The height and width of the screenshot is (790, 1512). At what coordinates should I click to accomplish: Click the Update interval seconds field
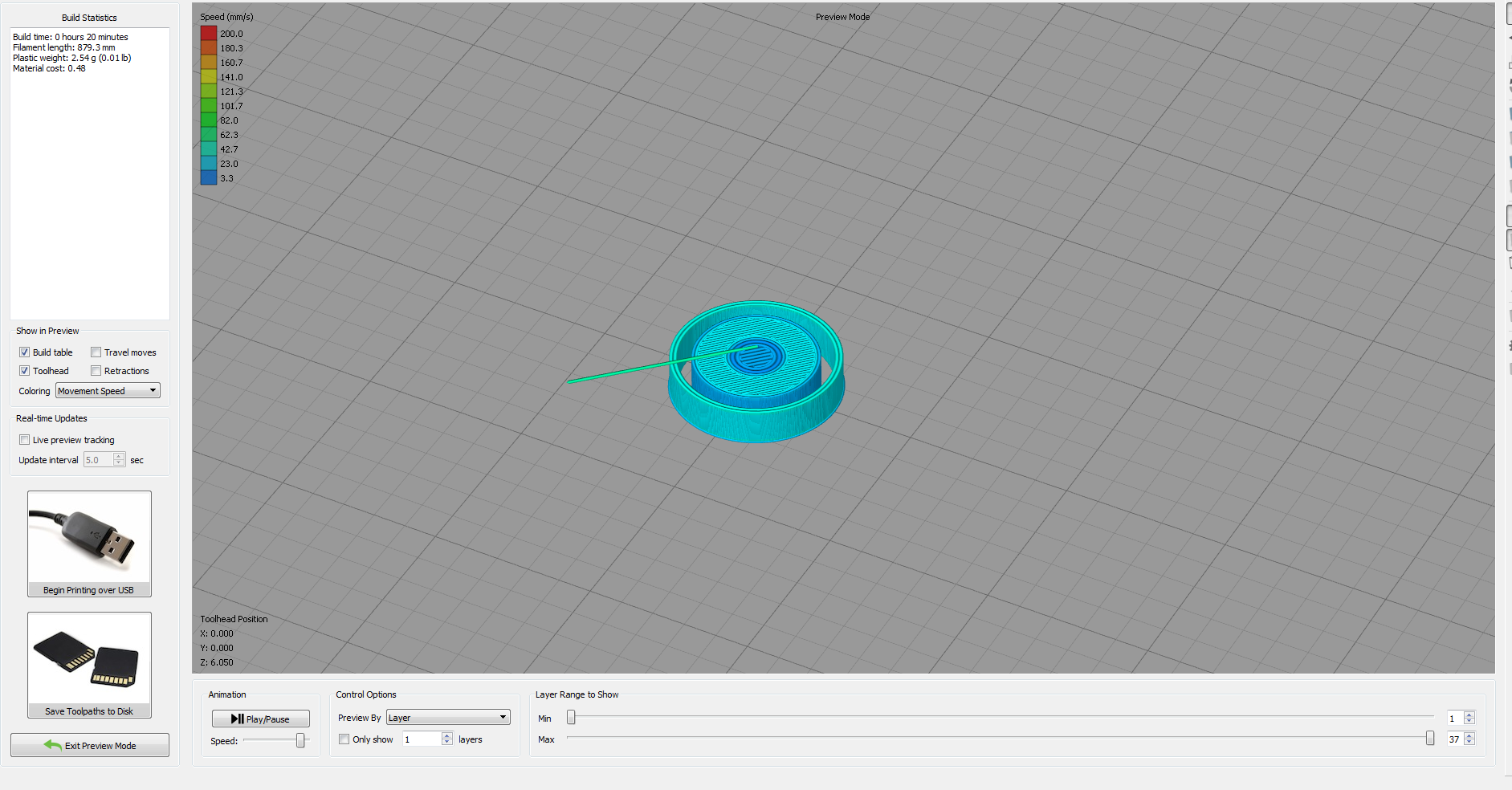(x=98, y=460)
